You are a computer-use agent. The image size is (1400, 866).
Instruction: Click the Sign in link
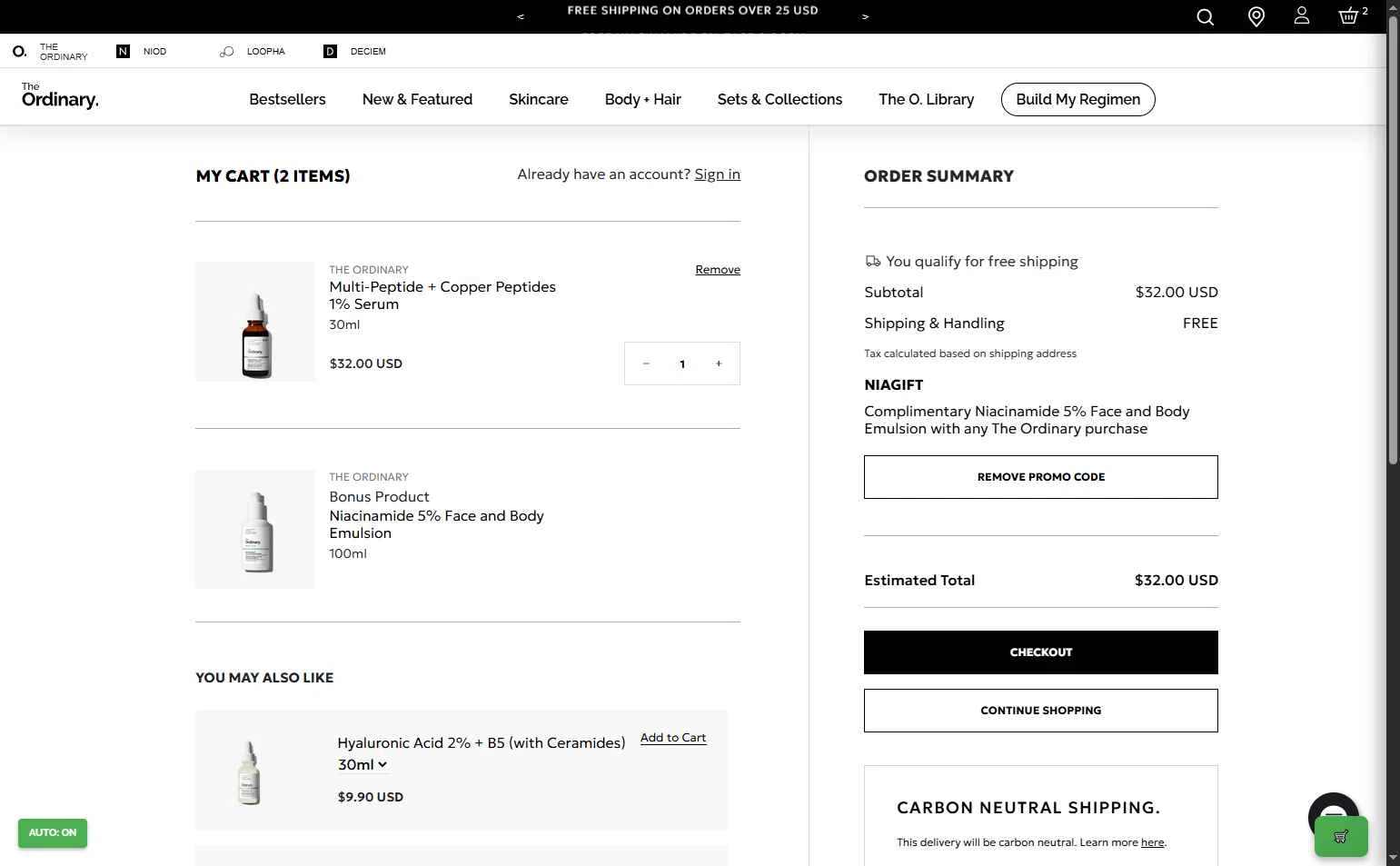click(717, 174)
